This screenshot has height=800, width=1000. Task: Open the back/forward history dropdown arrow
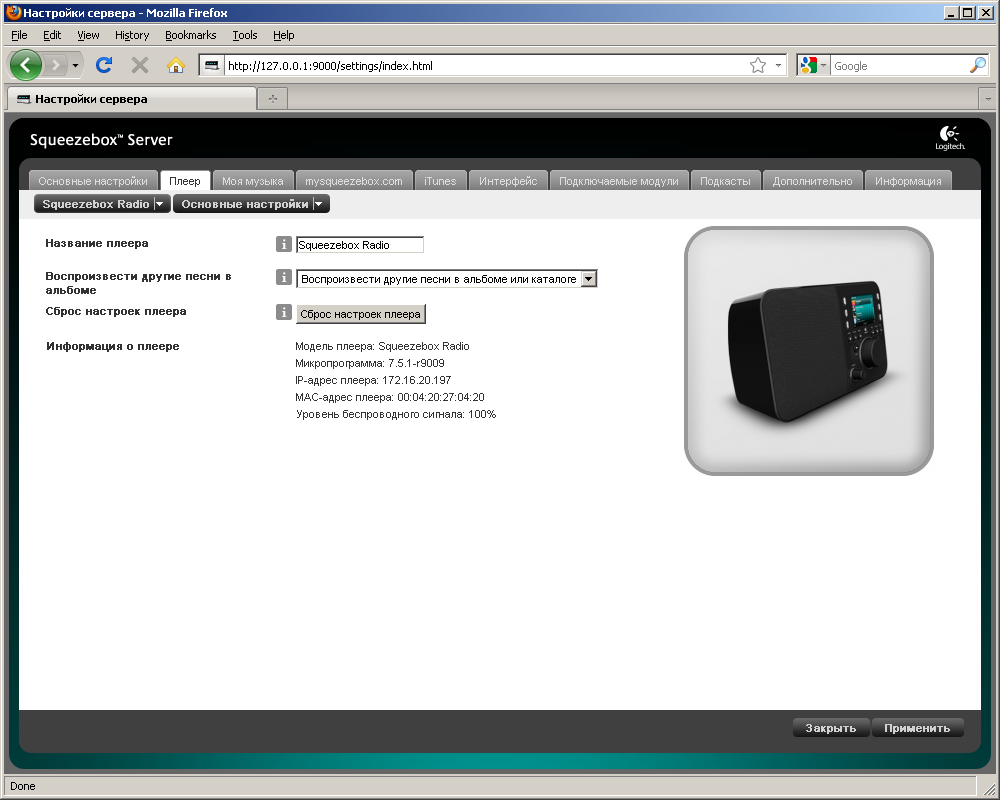[x=75, y=65]
